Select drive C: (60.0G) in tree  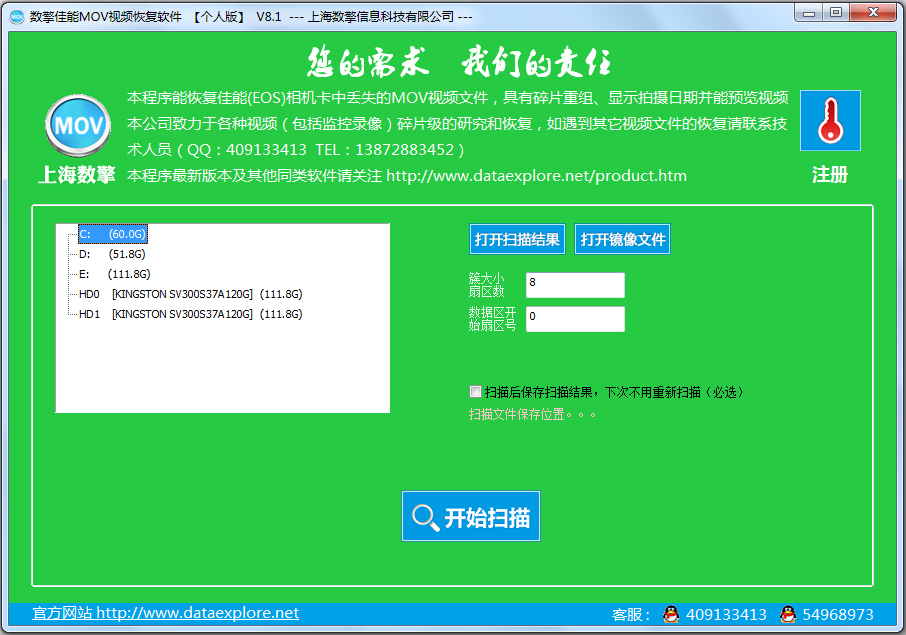[112, 234]
